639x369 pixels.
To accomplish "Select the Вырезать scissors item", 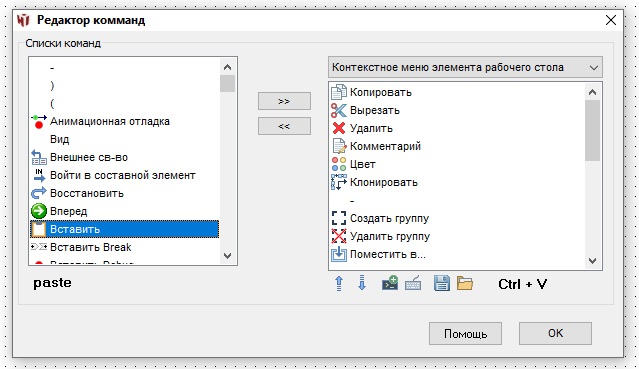I will tap(365, 110).
